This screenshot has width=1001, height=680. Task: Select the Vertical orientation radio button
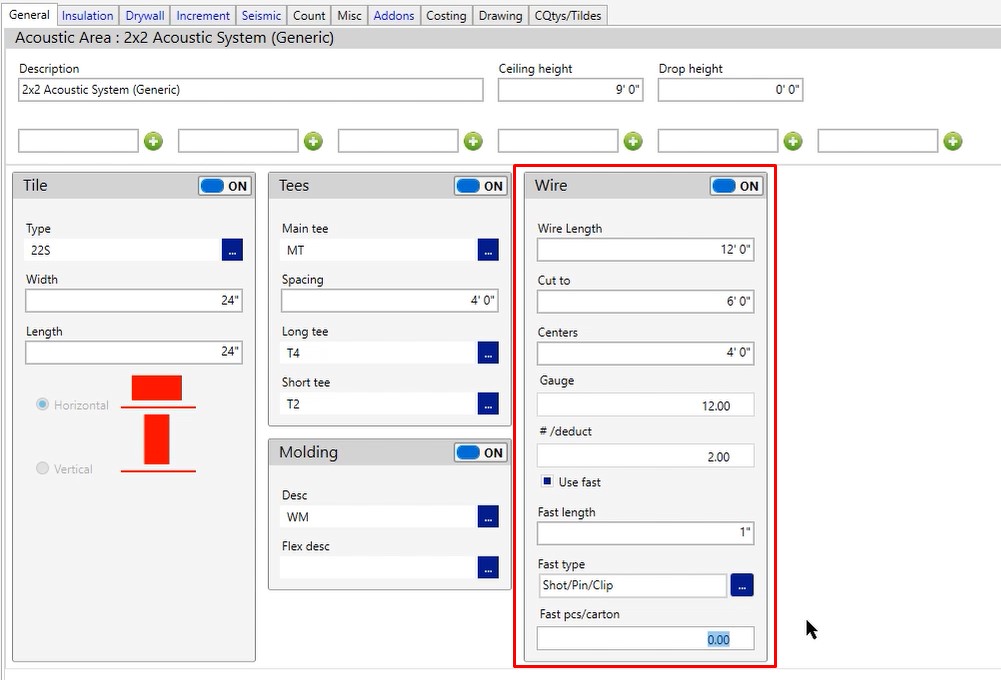[42, 468]
